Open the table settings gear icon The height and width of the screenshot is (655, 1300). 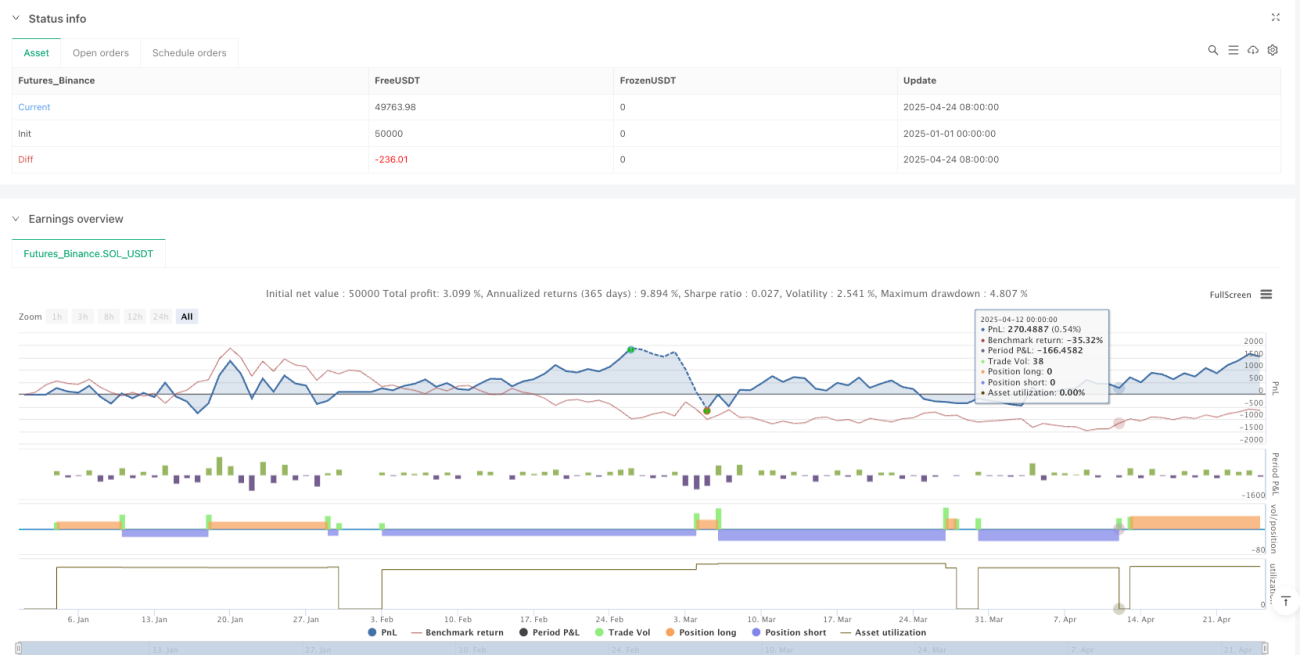click(x=1273, y=50)
